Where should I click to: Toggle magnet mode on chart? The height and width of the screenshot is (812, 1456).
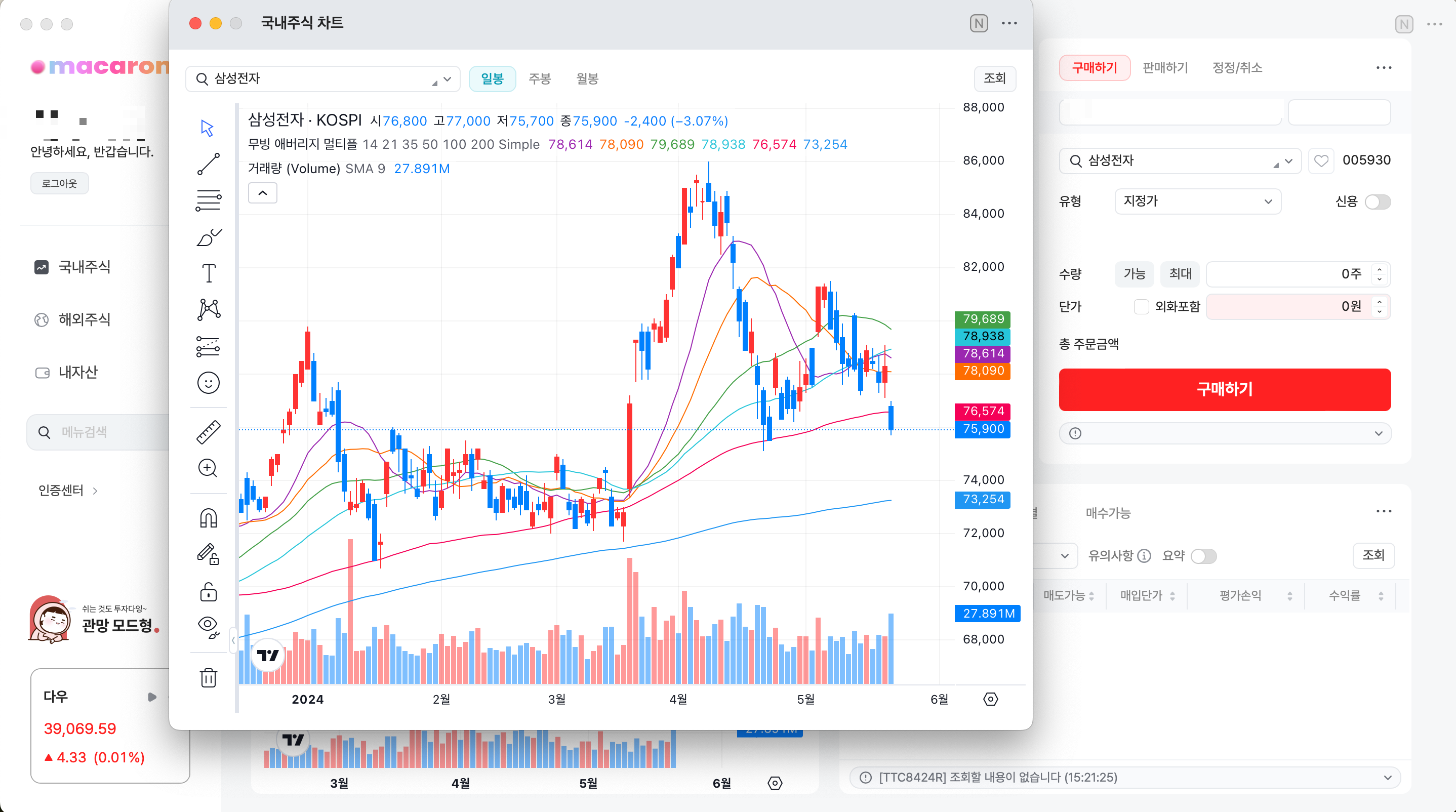click(x=209, y=518)
